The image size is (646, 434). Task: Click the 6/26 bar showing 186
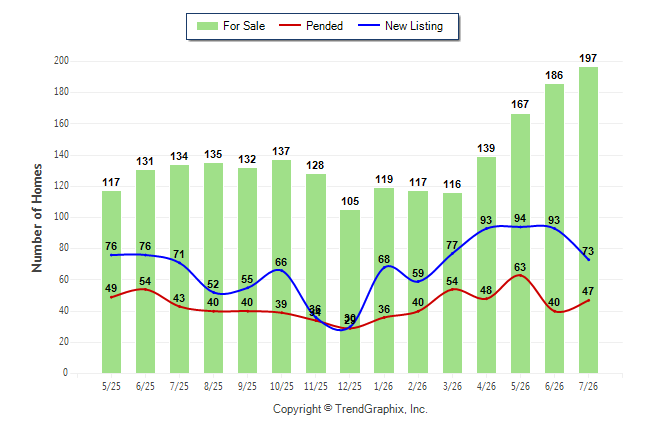(554, 229)
